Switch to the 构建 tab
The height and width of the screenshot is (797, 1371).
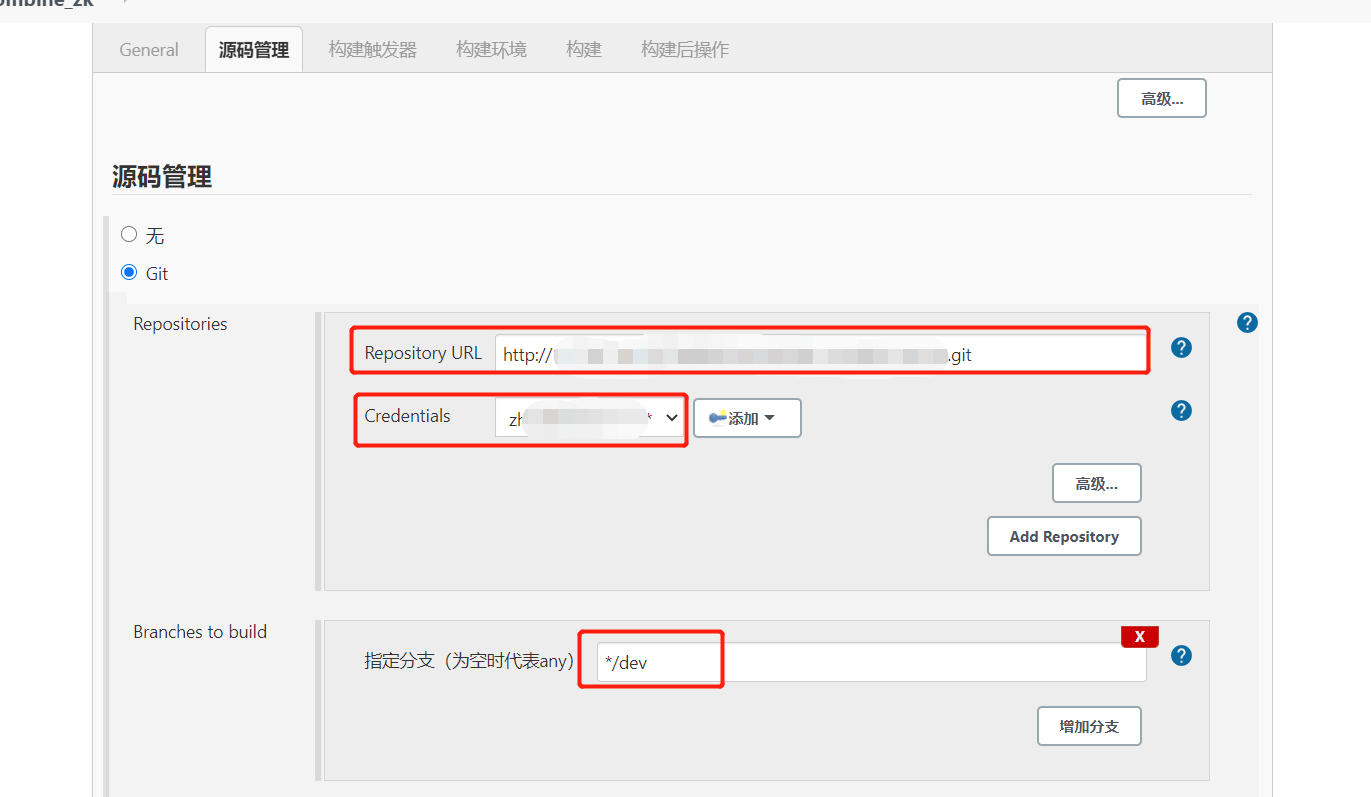pos(584,50)
